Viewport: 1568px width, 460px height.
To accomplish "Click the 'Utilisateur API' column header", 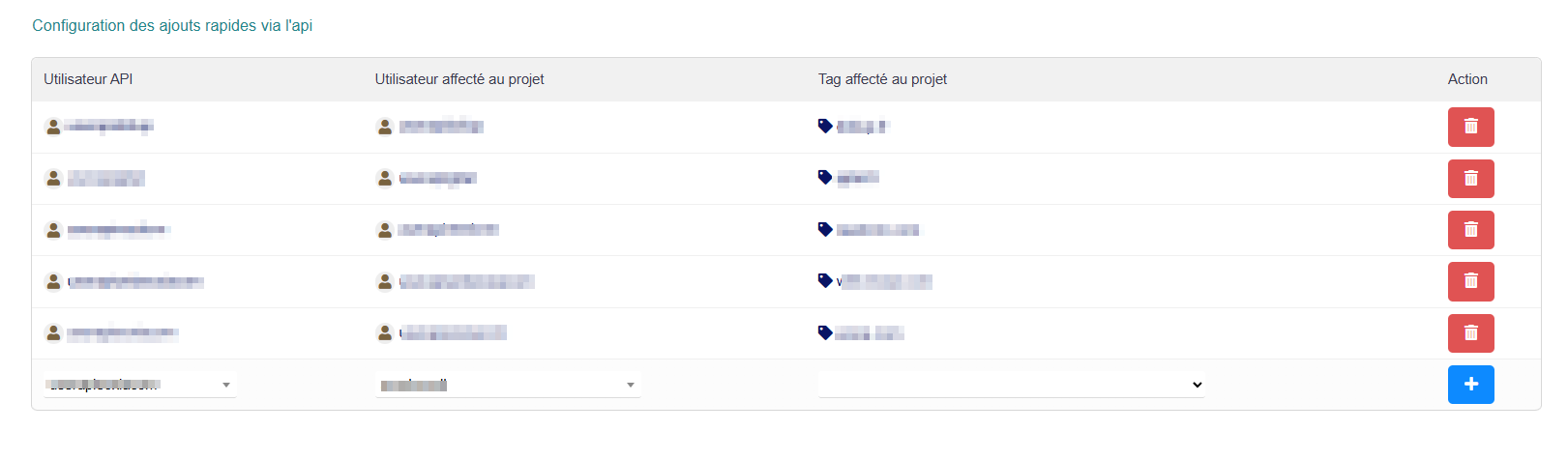I will (x=88, y=79).
